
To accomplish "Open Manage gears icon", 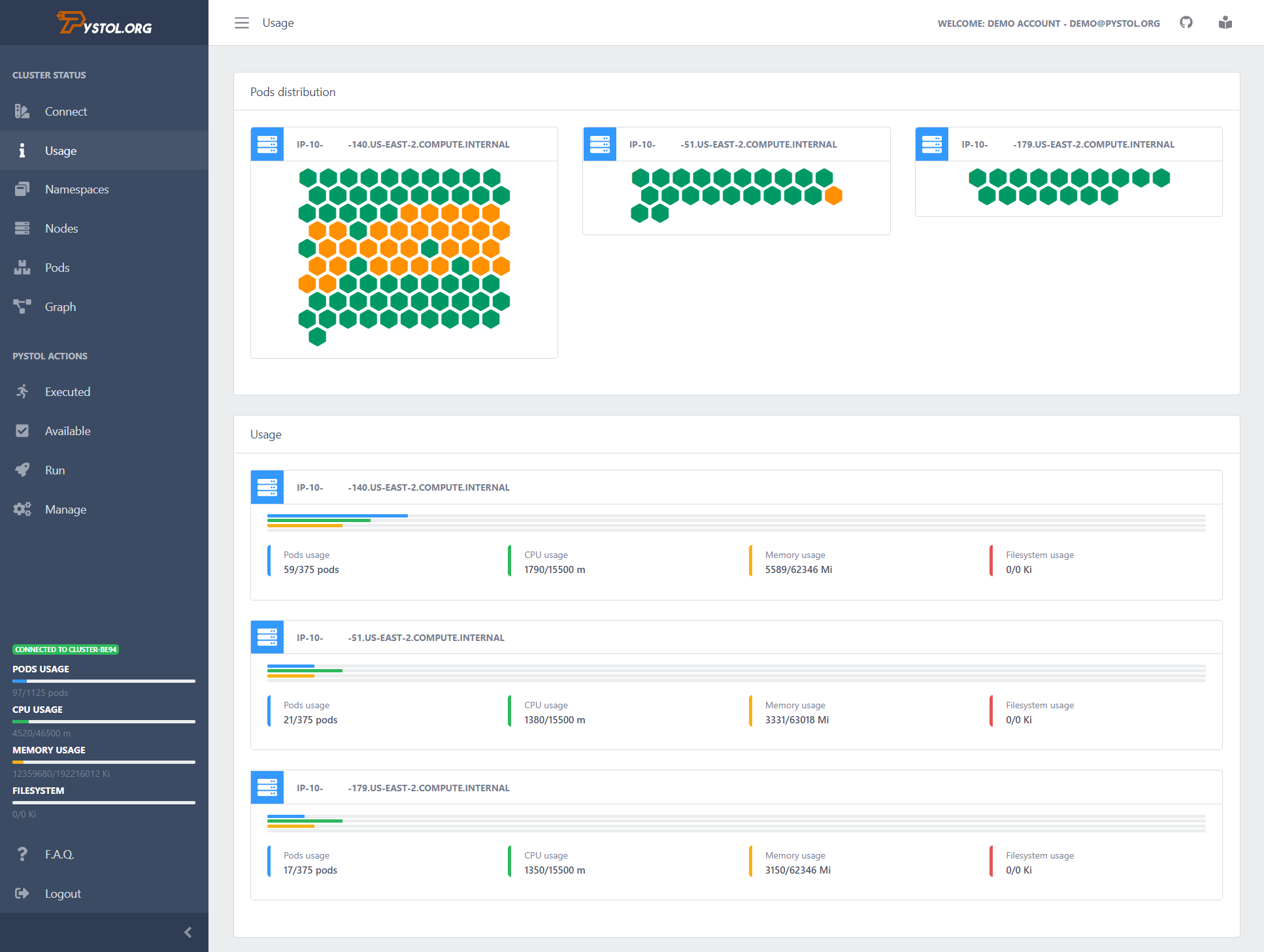I will tap(22, 509).
